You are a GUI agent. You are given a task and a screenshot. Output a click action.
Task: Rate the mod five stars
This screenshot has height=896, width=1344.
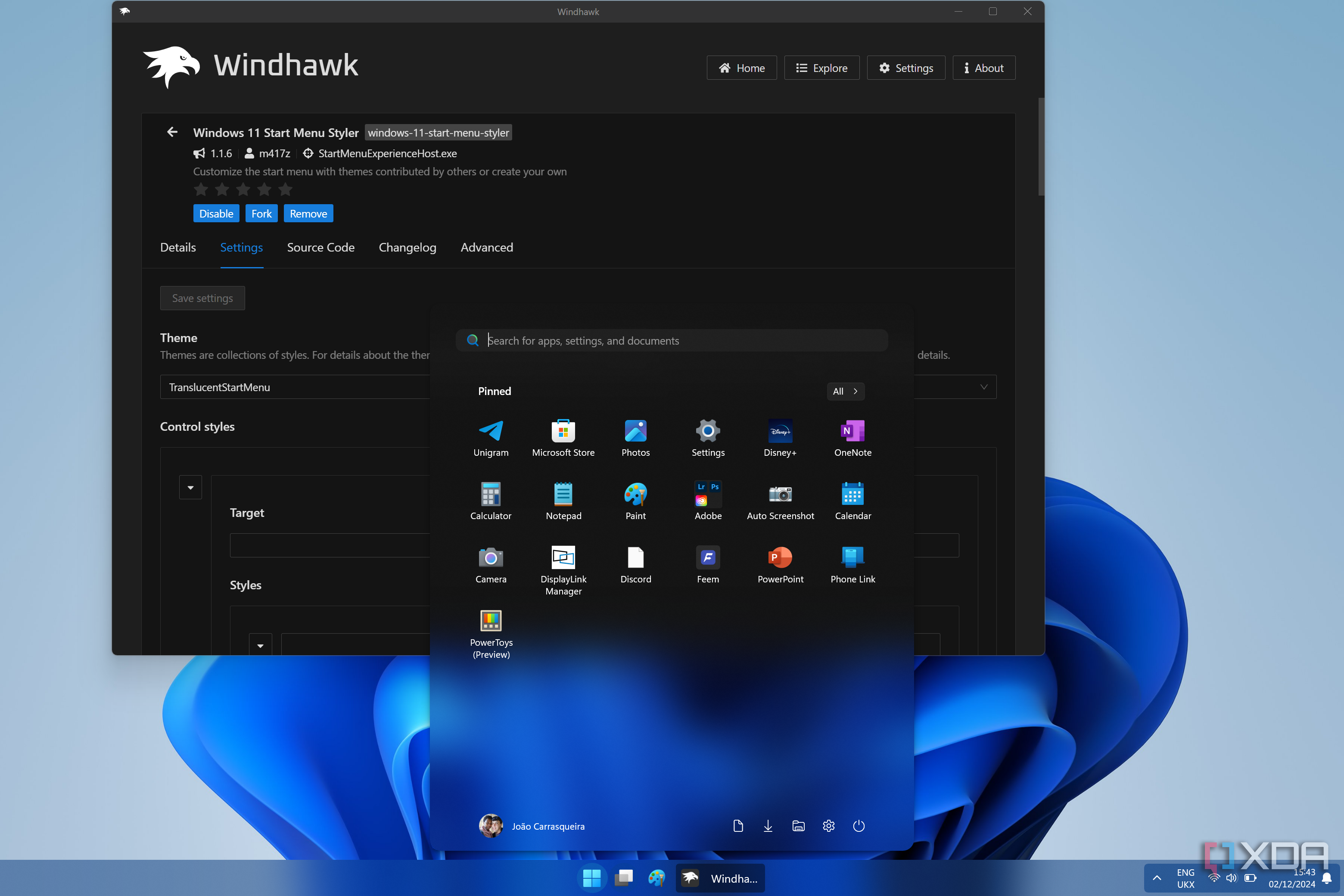[x=285, y=189]
